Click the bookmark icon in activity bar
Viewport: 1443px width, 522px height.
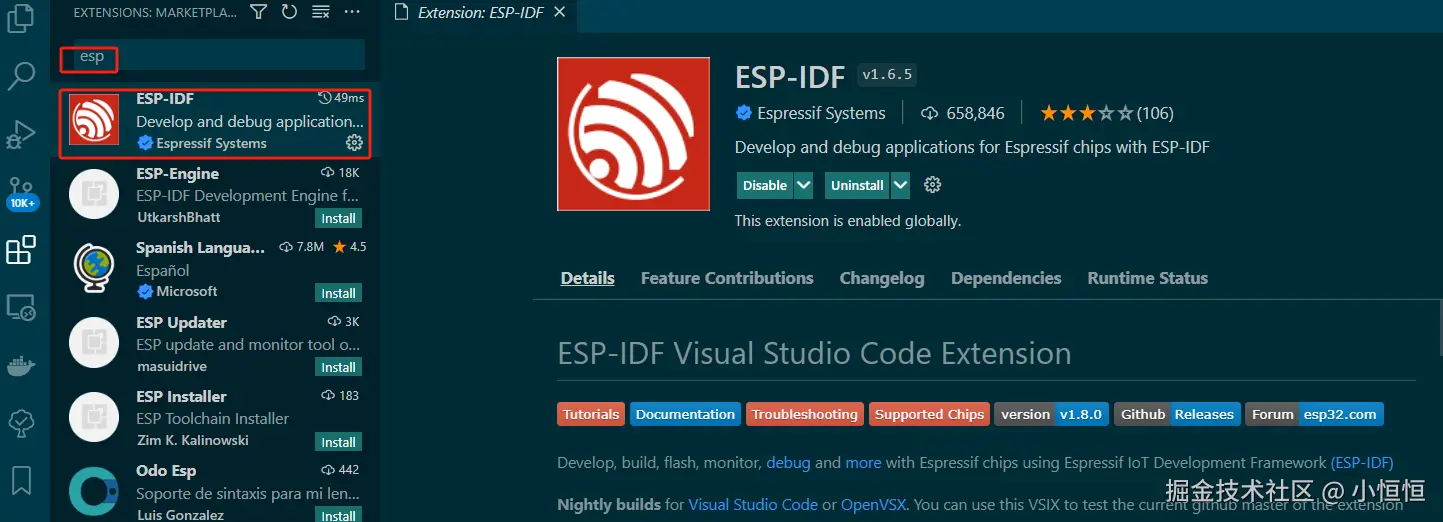click(21, 480)
